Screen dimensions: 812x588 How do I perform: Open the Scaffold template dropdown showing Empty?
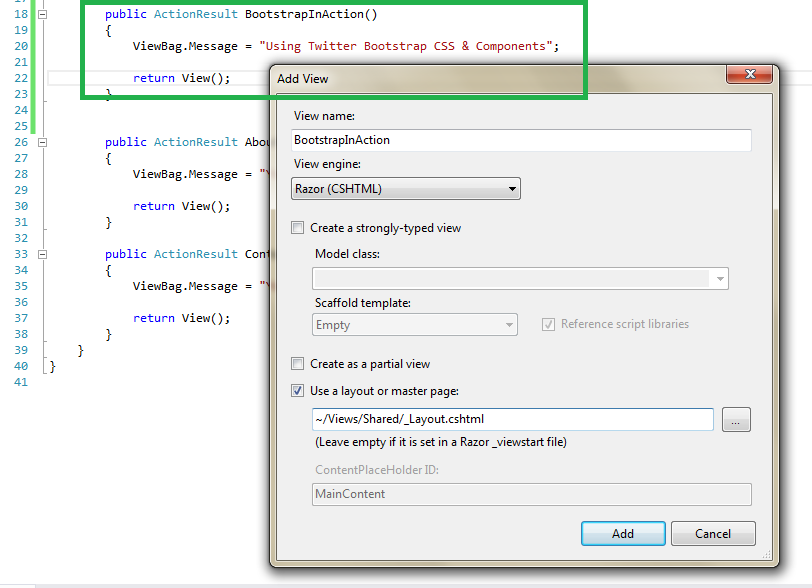pyautogui.click(x=508, y=325)
